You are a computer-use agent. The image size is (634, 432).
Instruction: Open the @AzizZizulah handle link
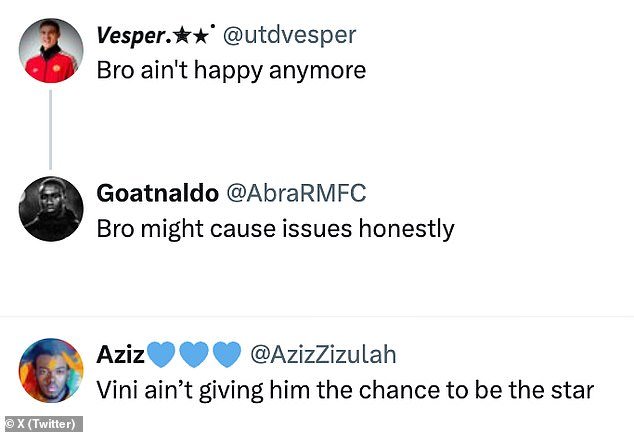pyautogui.click(x=322, y=354)
